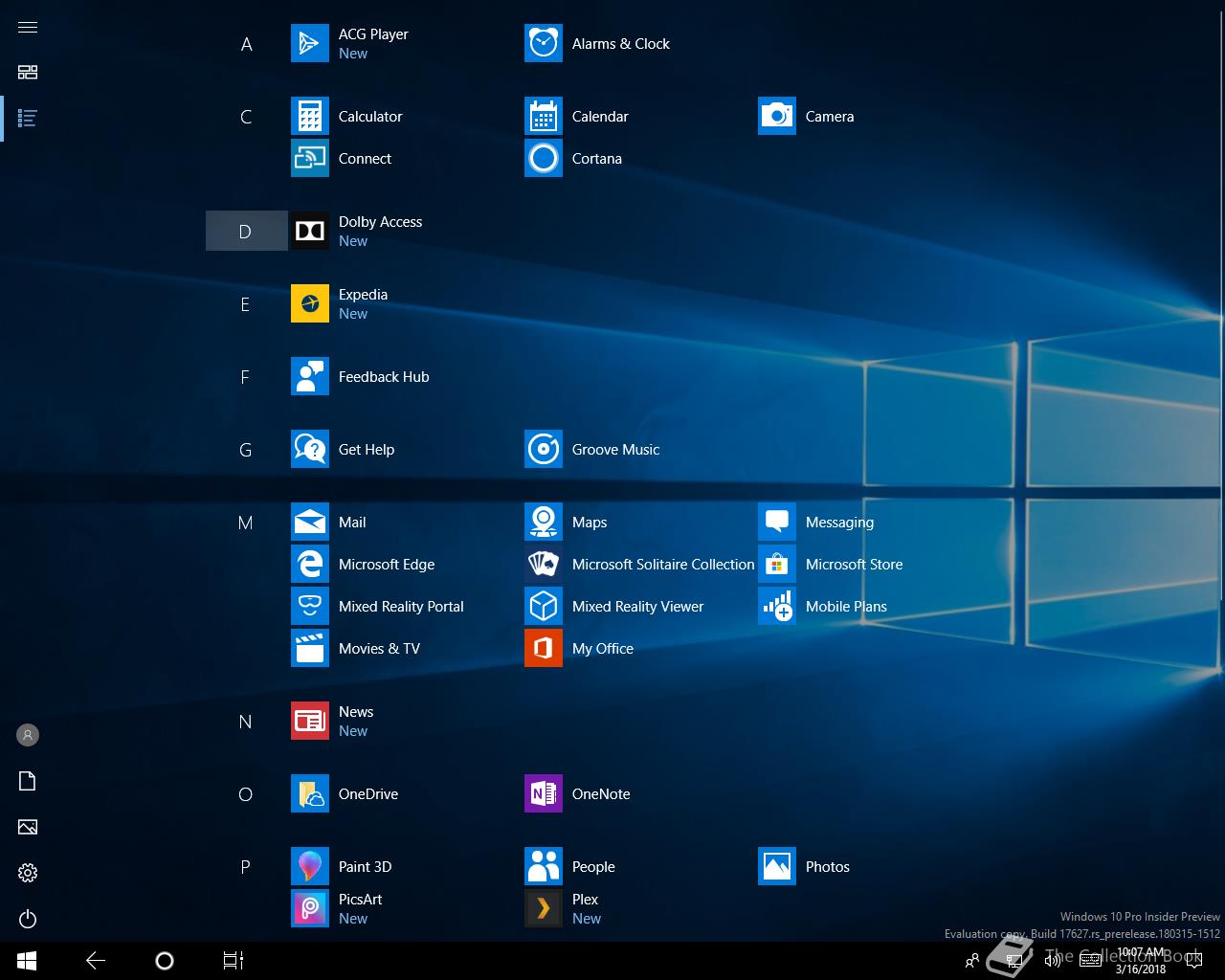This screenshot has height=980, width=1225.
Task: Open the Pictures folder shortcut
Action: coord(28,827)
